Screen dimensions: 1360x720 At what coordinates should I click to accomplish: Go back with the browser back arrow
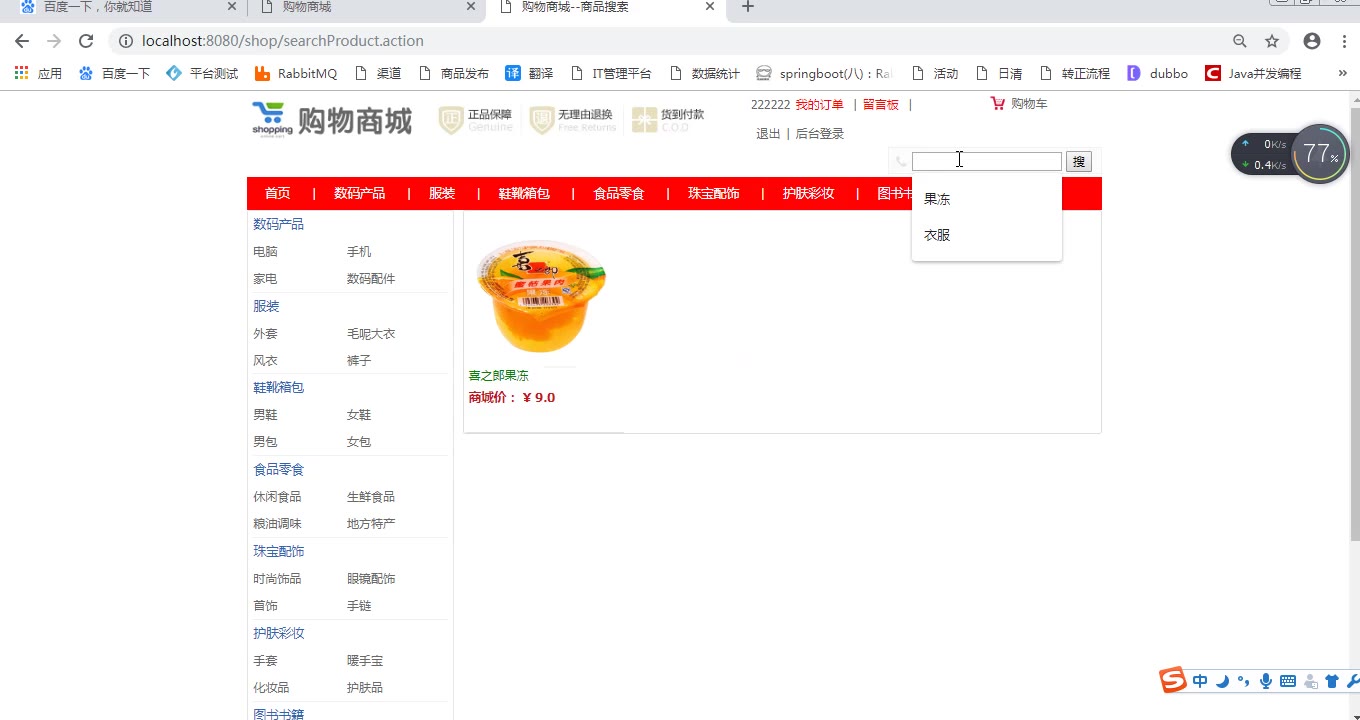pyautogui.click(x=22, y=41)
